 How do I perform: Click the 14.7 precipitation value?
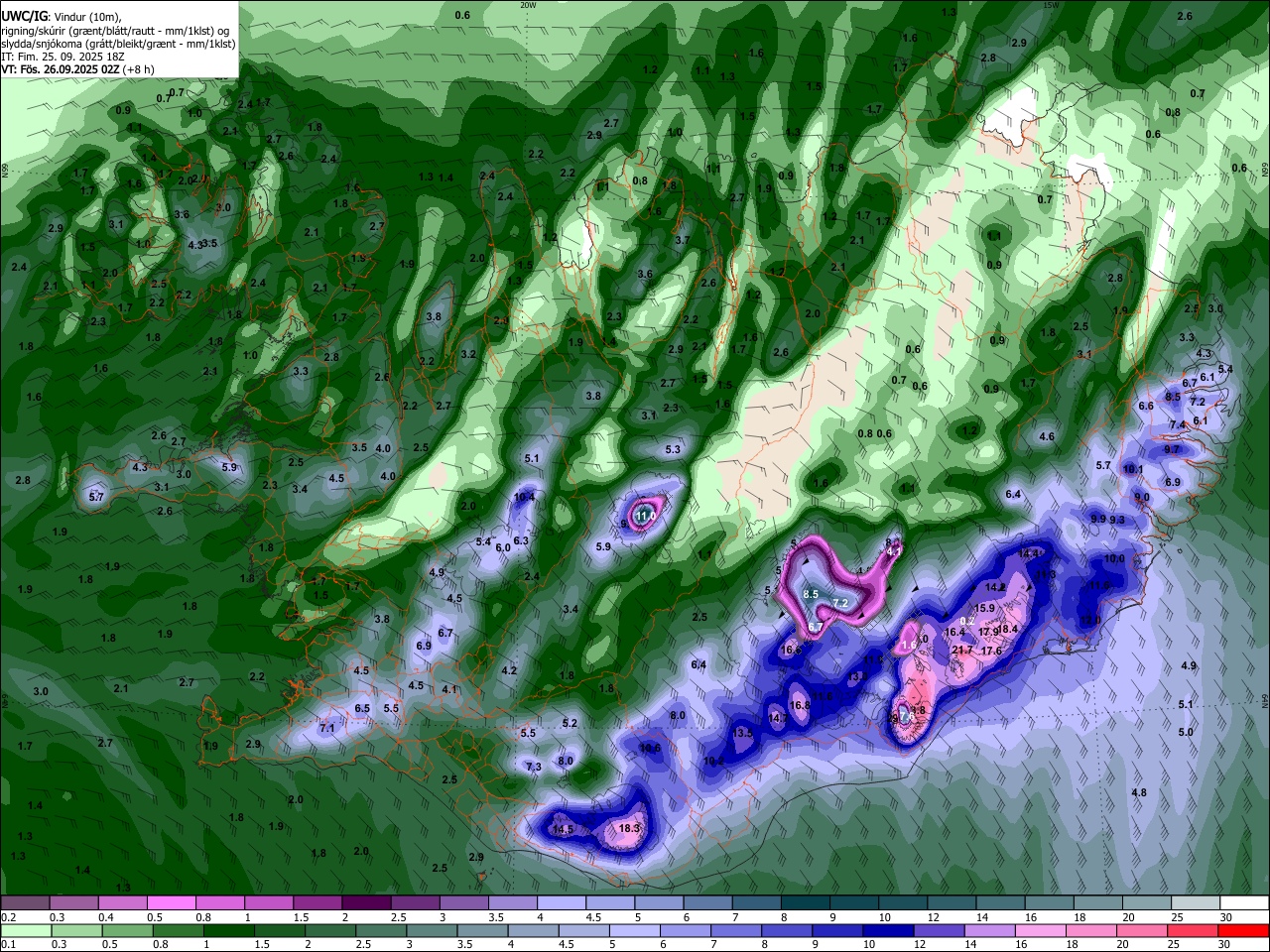click(x=778, y=719)
